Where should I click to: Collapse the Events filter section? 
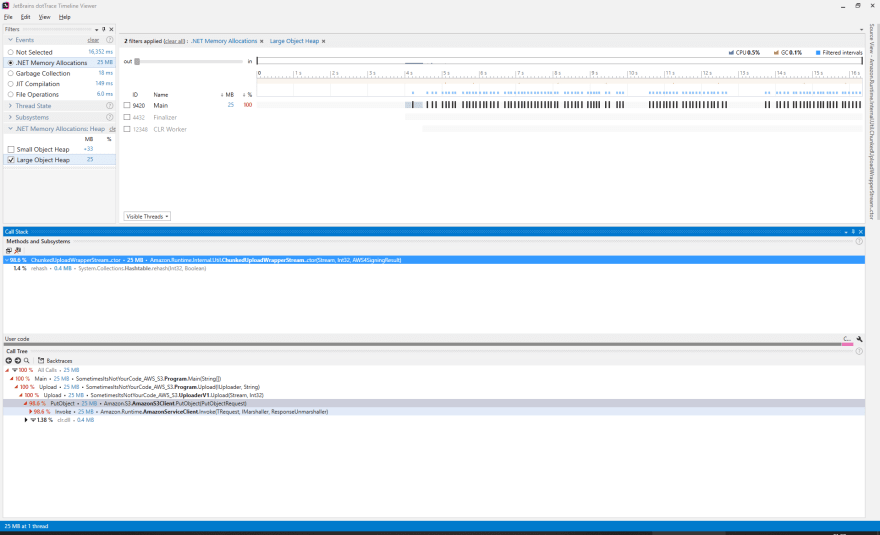coord(10,40)
